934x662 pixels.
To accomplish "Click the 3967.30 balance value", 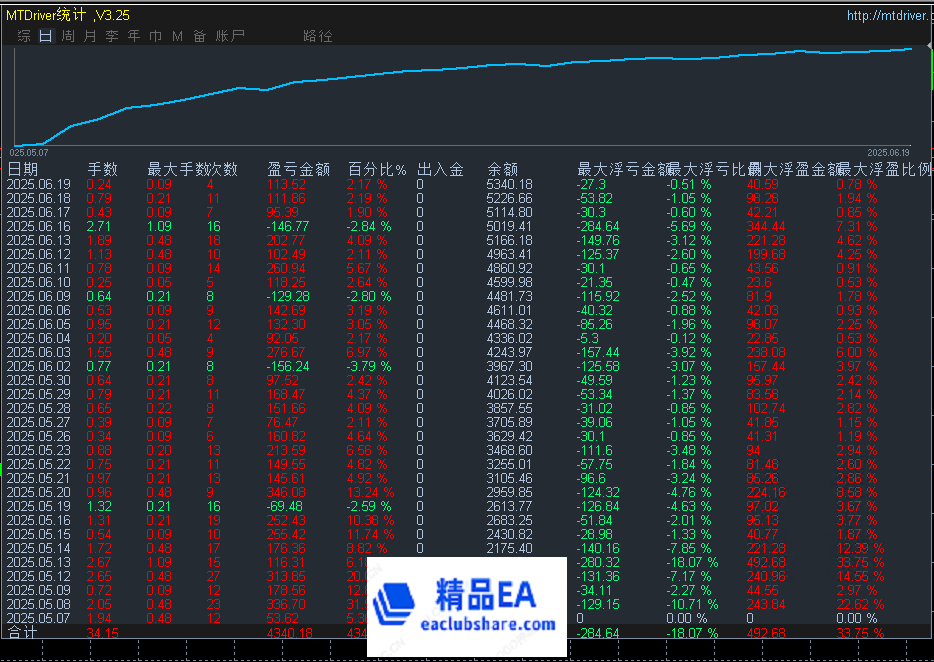I will pos(510,366).
